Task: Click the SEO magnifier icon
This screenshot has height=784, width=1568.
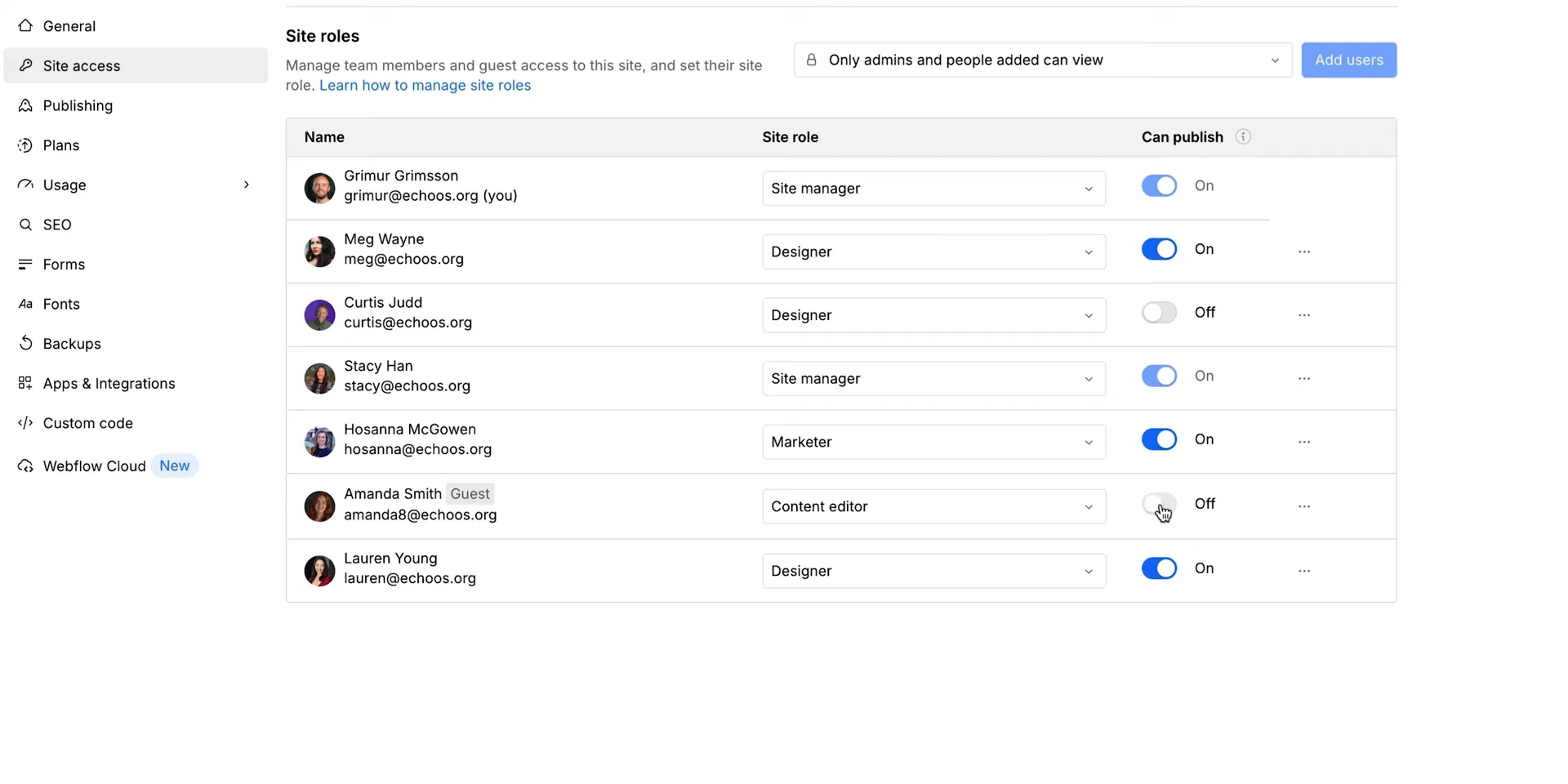Action: pyautogui.click(x=25, y=225)
